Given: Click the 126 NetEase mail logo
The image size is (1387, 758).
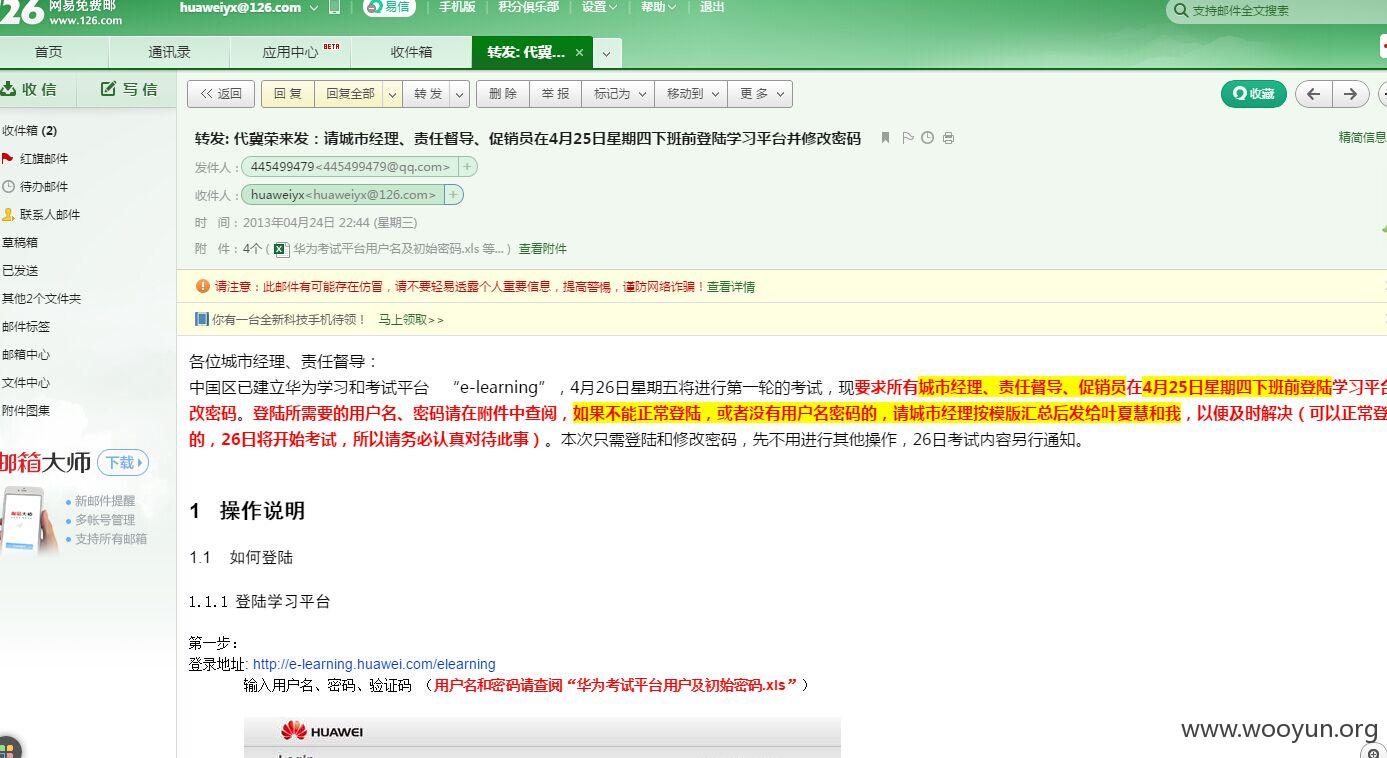Looking at the screenshot, I should coord(60,12).
